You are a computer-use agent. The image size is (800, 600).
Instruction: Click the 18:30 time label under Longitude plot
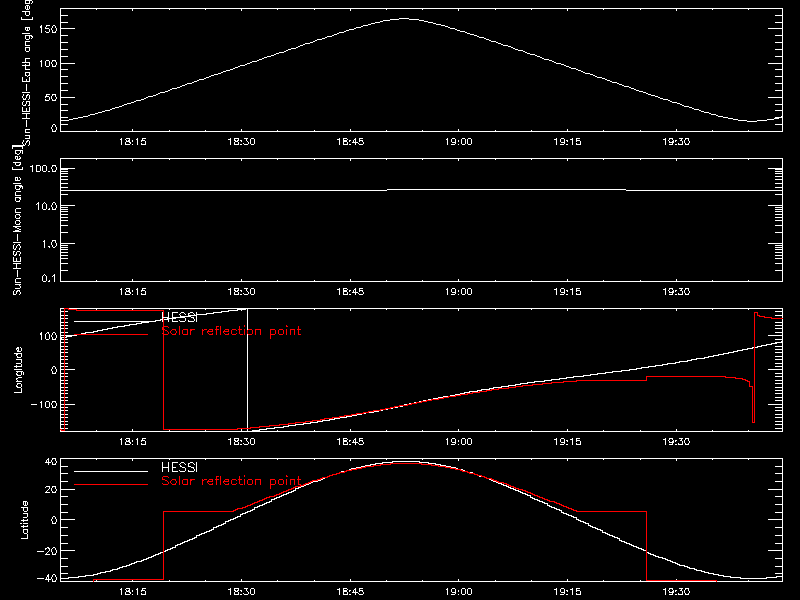pyautogui.click(x=241, y=442)
